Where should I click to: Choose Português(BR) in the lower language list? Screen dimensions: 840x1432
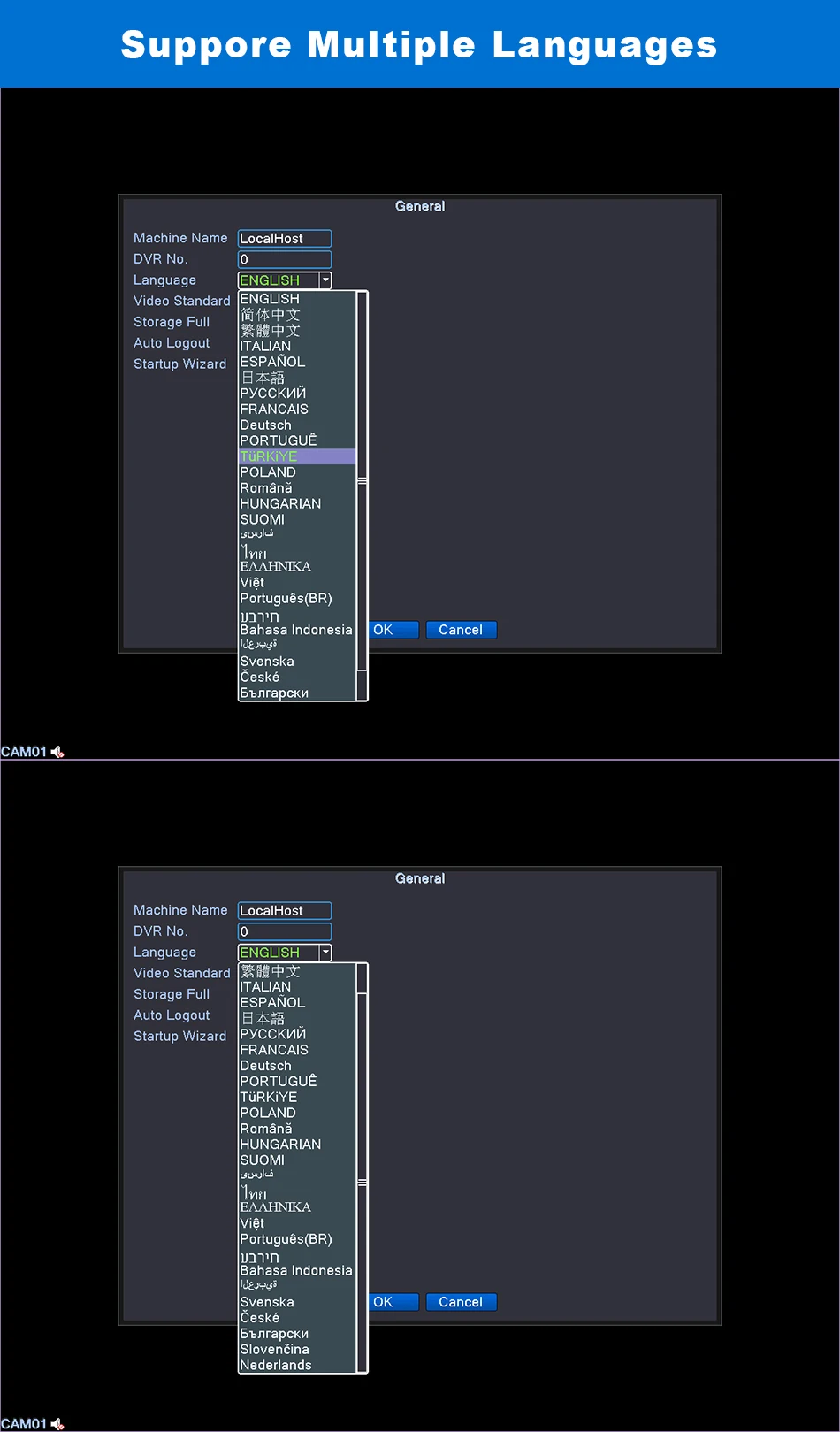[x=297, y=1239]
